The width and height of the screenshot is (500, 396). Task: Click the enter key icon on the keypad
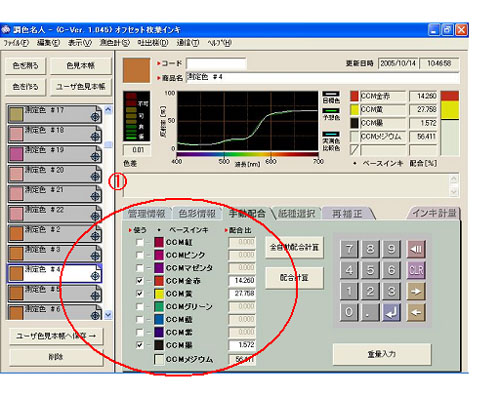click(391, 312)
